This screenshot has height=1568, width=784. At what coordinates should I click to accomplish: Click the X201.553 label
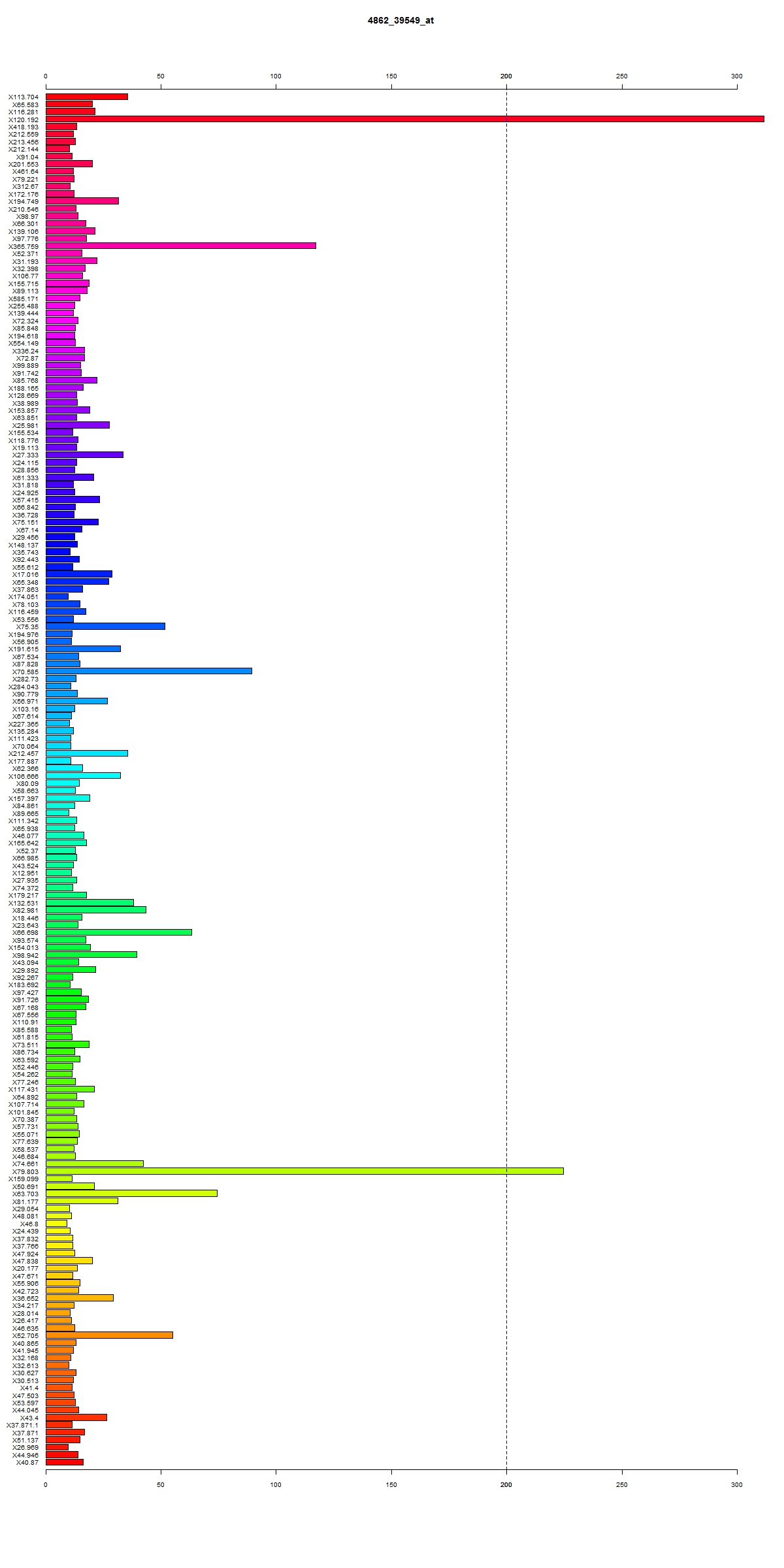click(x=24, y=164)
